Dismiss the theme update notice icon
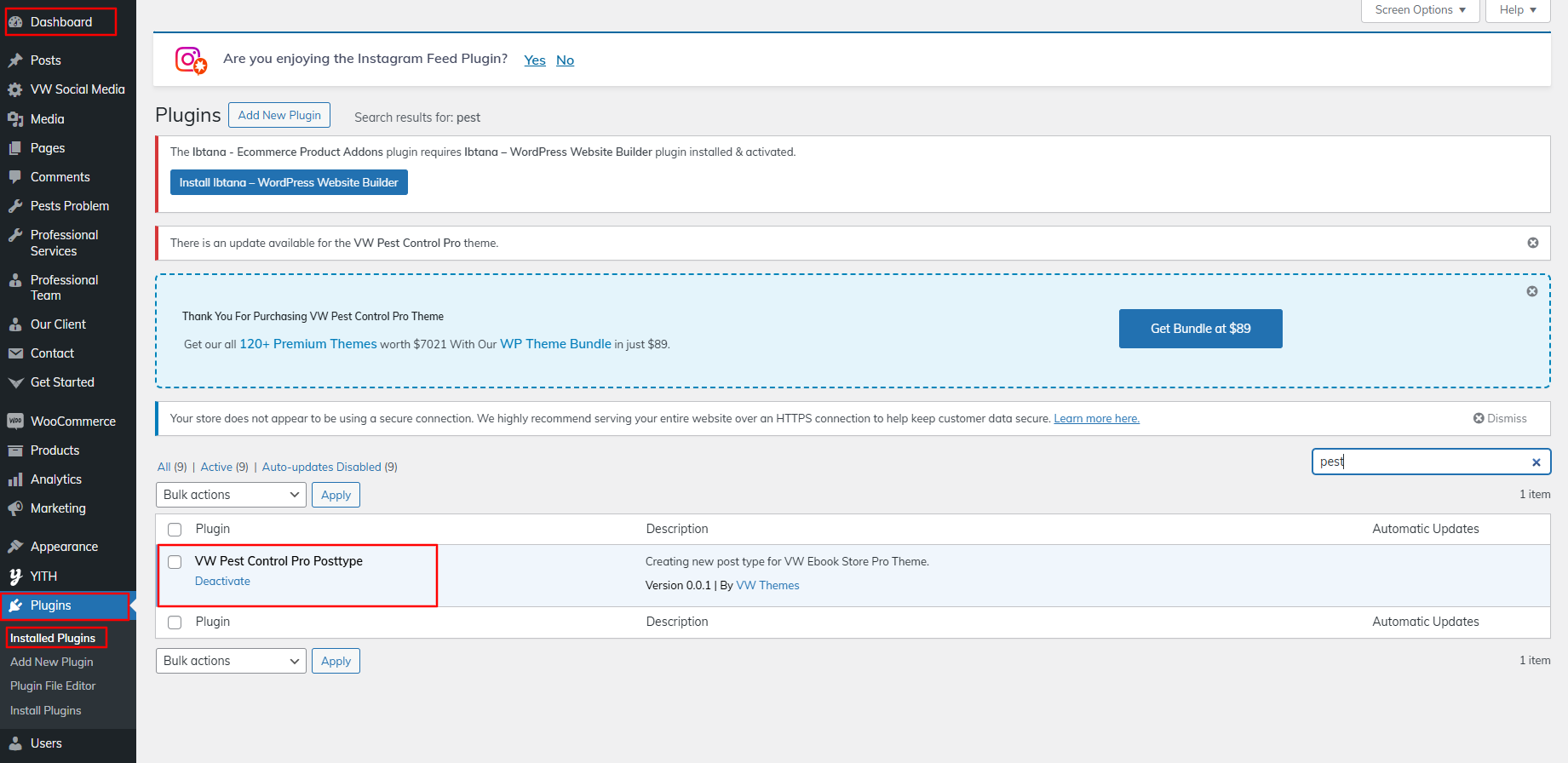The width and height of the screenshot is (1568, 763). (1532, 243)
